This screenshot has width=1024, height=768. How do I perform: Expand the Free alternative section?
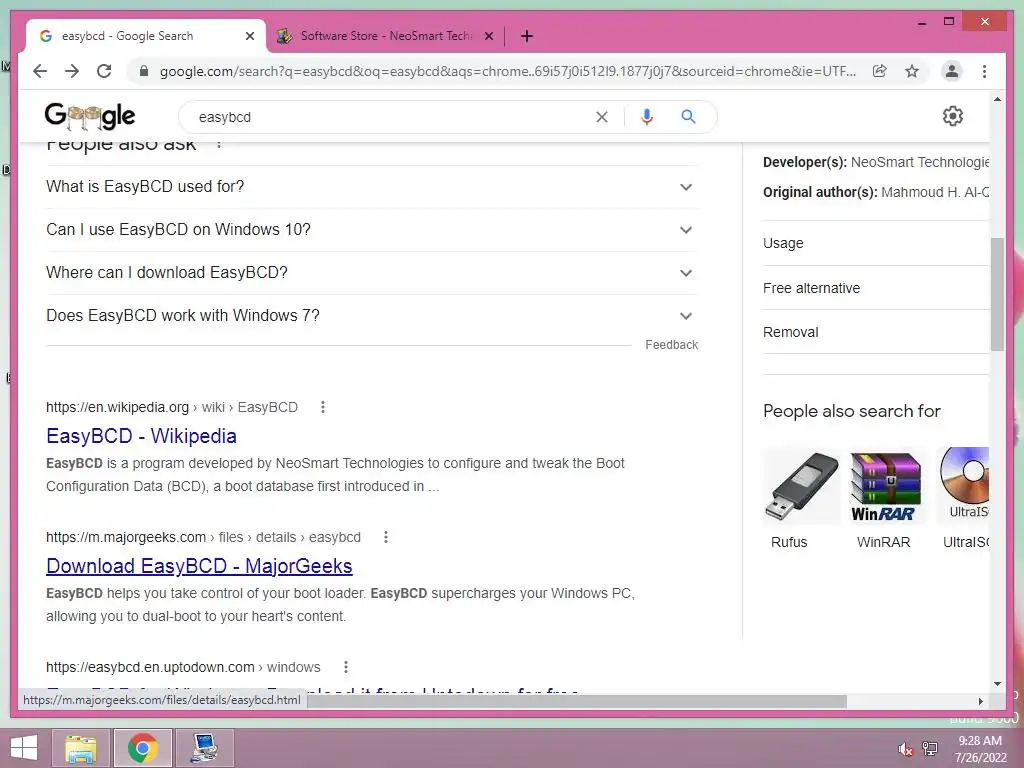tap(876, 288)
